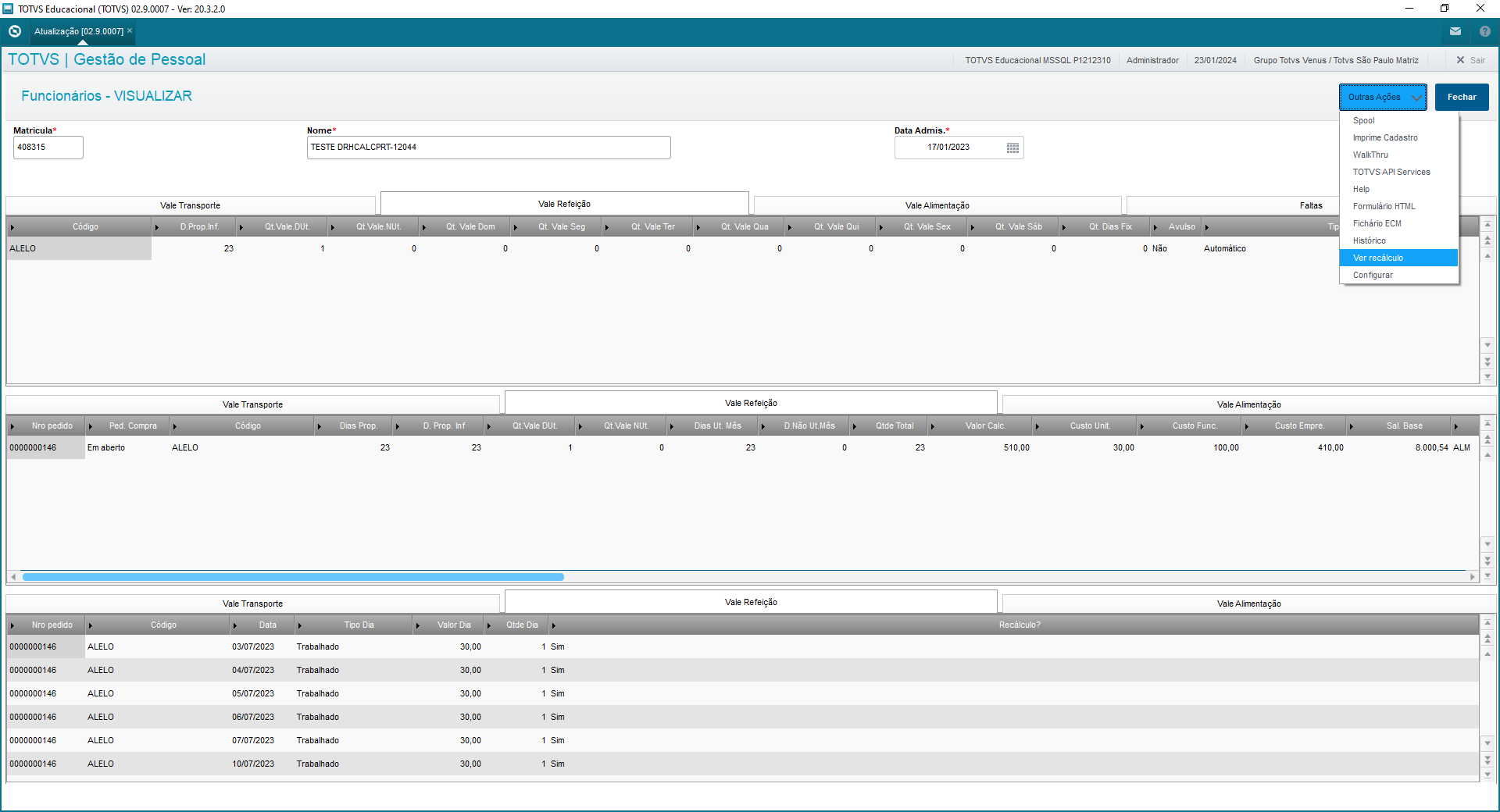Select WalkThru in the menu

(x=1398, y=155)
